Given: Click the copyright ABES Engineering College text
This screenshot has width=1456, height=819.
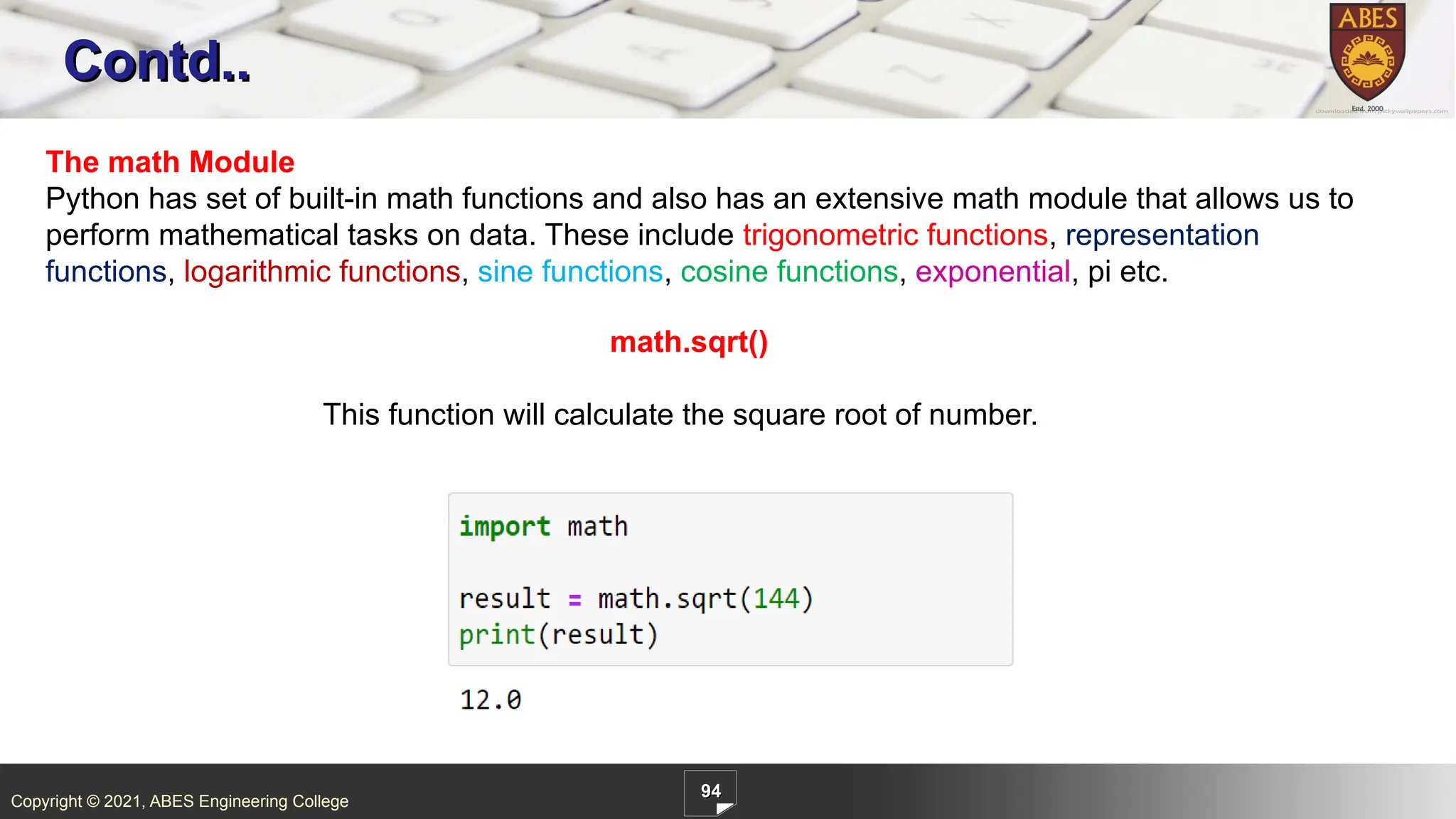Looking at the screenshot, I should (180, 801).
